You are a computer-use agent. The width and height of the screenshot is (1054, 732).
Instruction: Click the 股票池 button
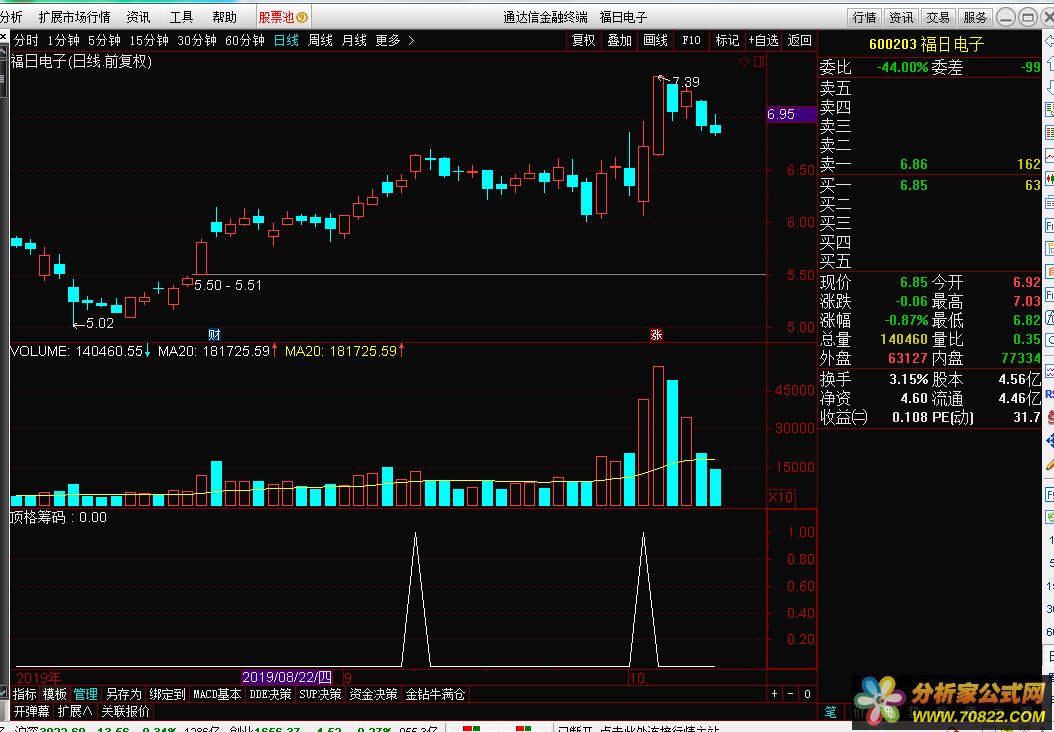(x=283, y=17)
